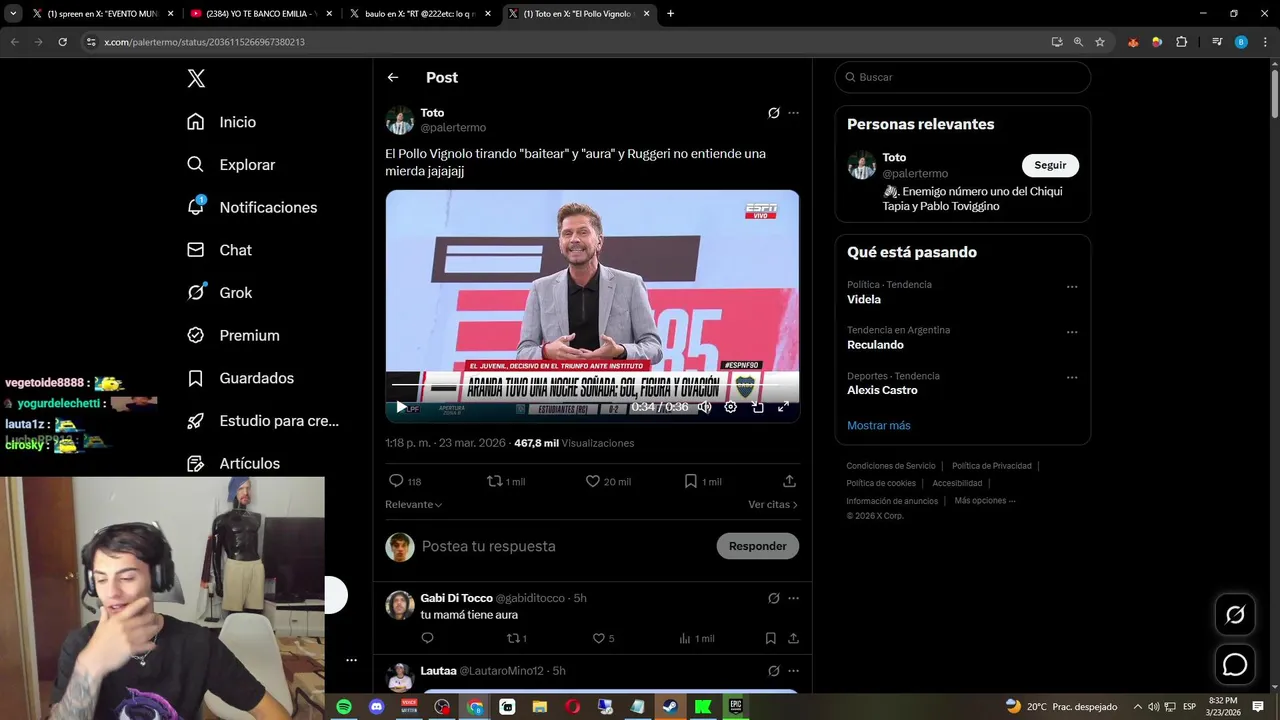
Task: Open the Chrome three-dot menu
Action: click(x=1263, y=42)
